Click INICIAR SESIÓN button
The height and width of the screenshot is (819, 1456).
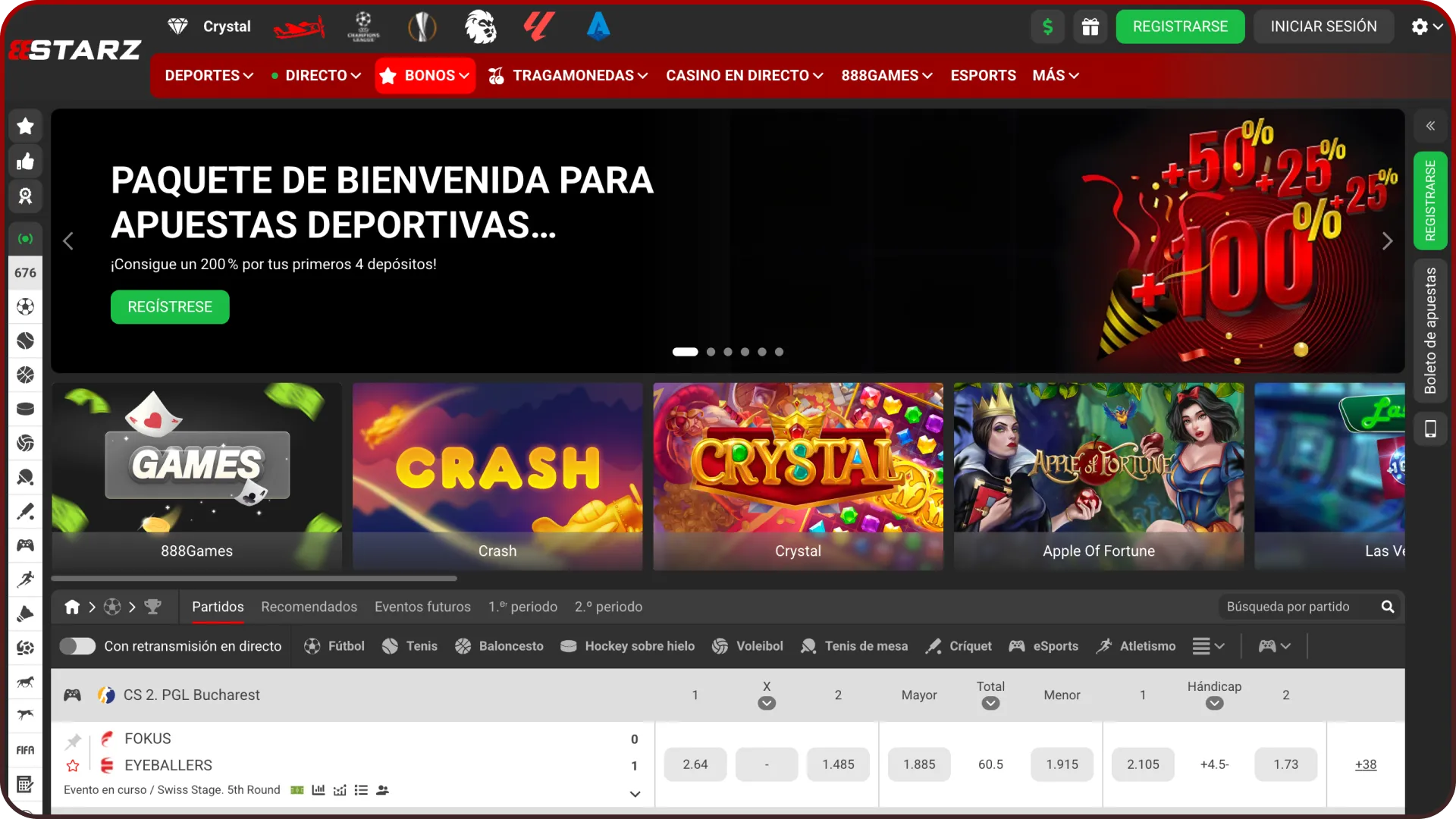[1323, 26]
